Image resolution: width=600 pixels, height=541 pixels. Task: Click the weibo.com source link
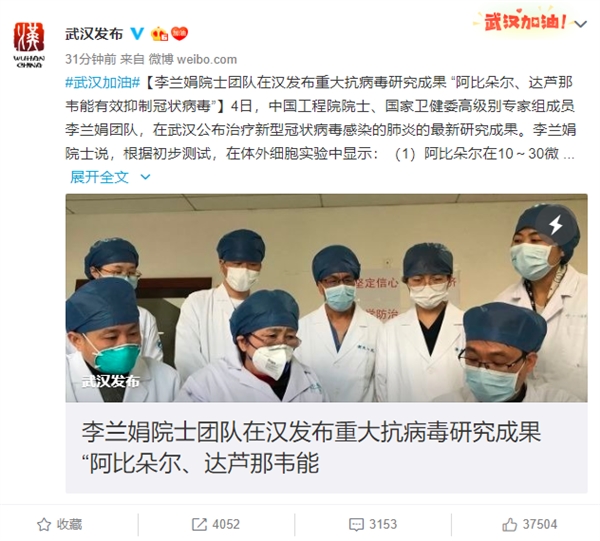click(x=207, y=59)
